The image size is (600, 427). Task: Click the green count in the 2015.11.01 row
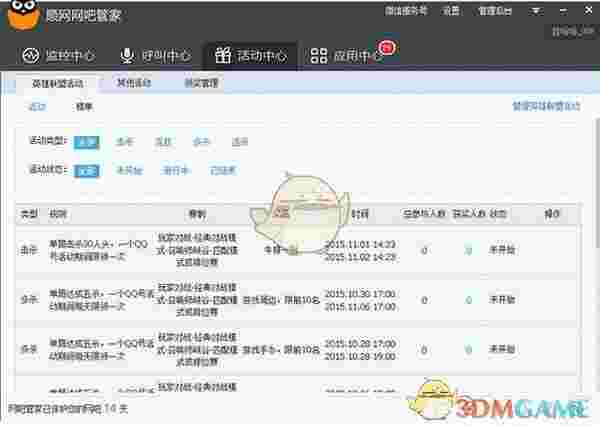pos(468,251)
